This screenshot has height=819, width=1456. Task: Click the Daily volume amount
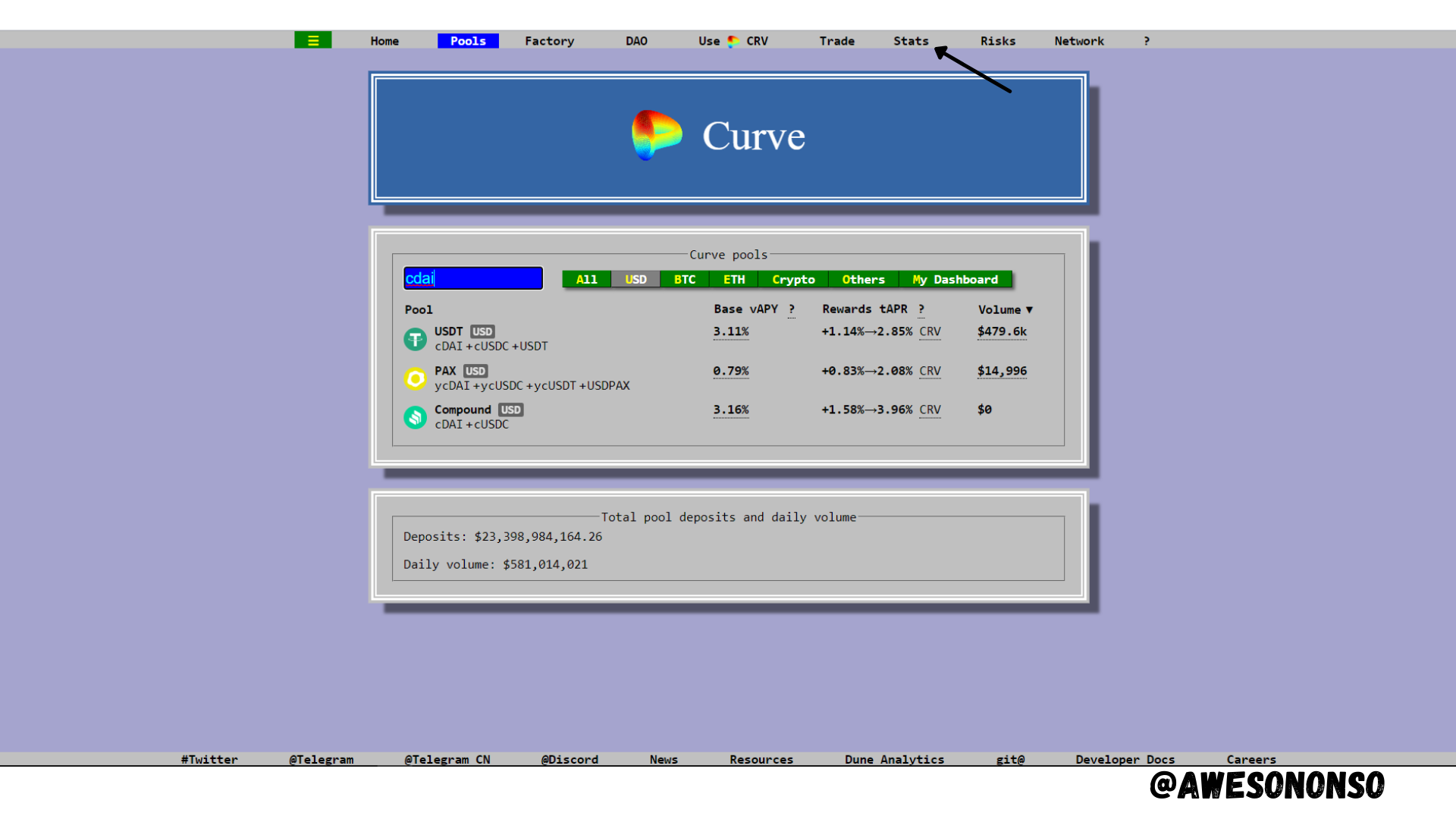545,564
